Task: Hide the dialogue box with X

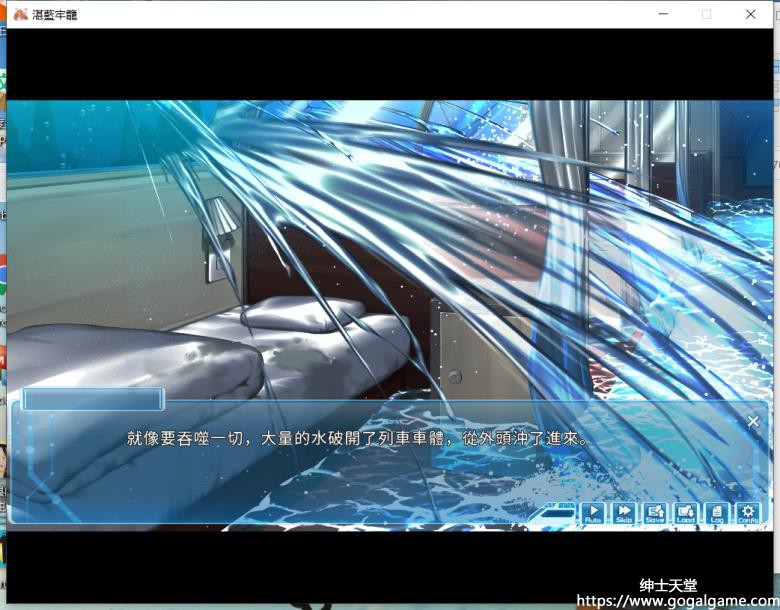Action: tap(753, 422)
